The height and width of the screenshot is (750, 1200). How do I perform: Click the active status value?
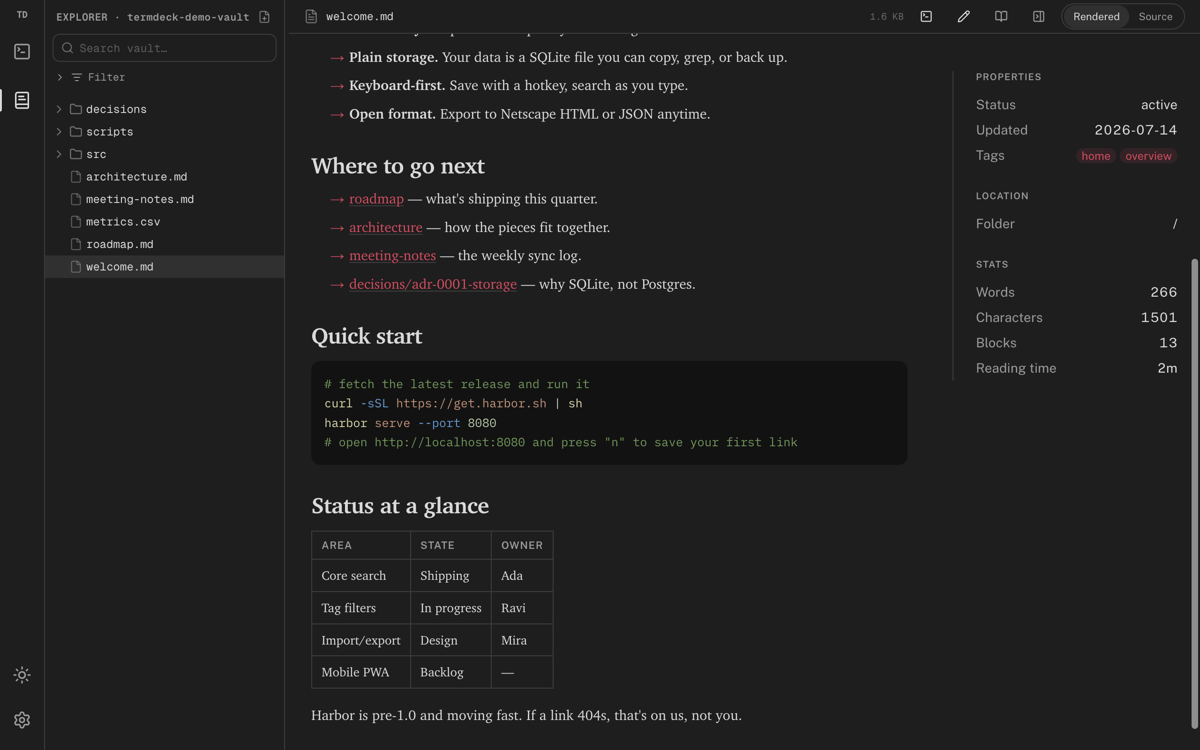tap(1159, 105)
